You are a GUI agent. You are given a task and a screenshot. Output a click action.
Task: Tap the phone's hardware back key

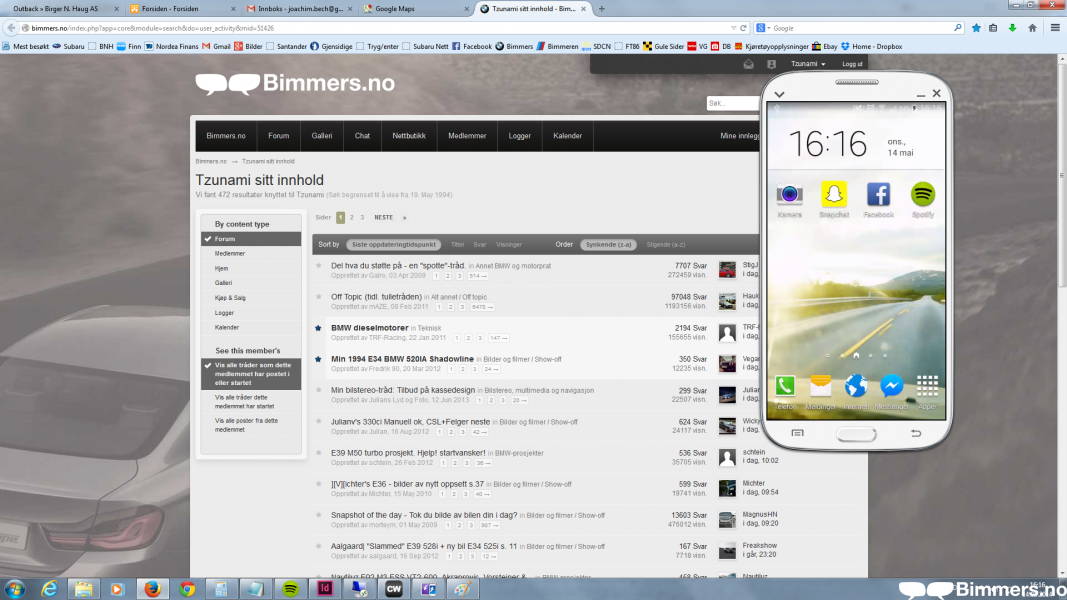tap(916, 433)
